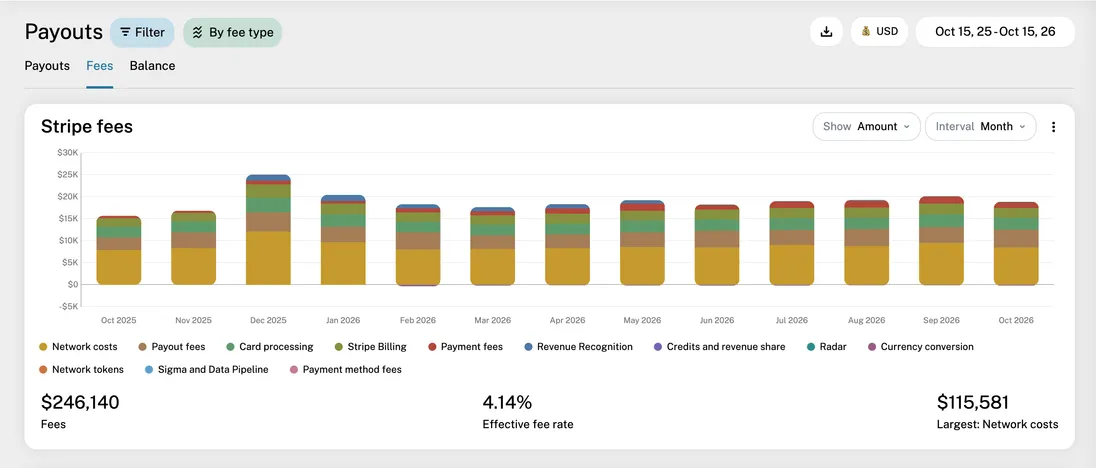
Task: Click the $115,581 largest fee value
Action: click(x=973, y=402)
